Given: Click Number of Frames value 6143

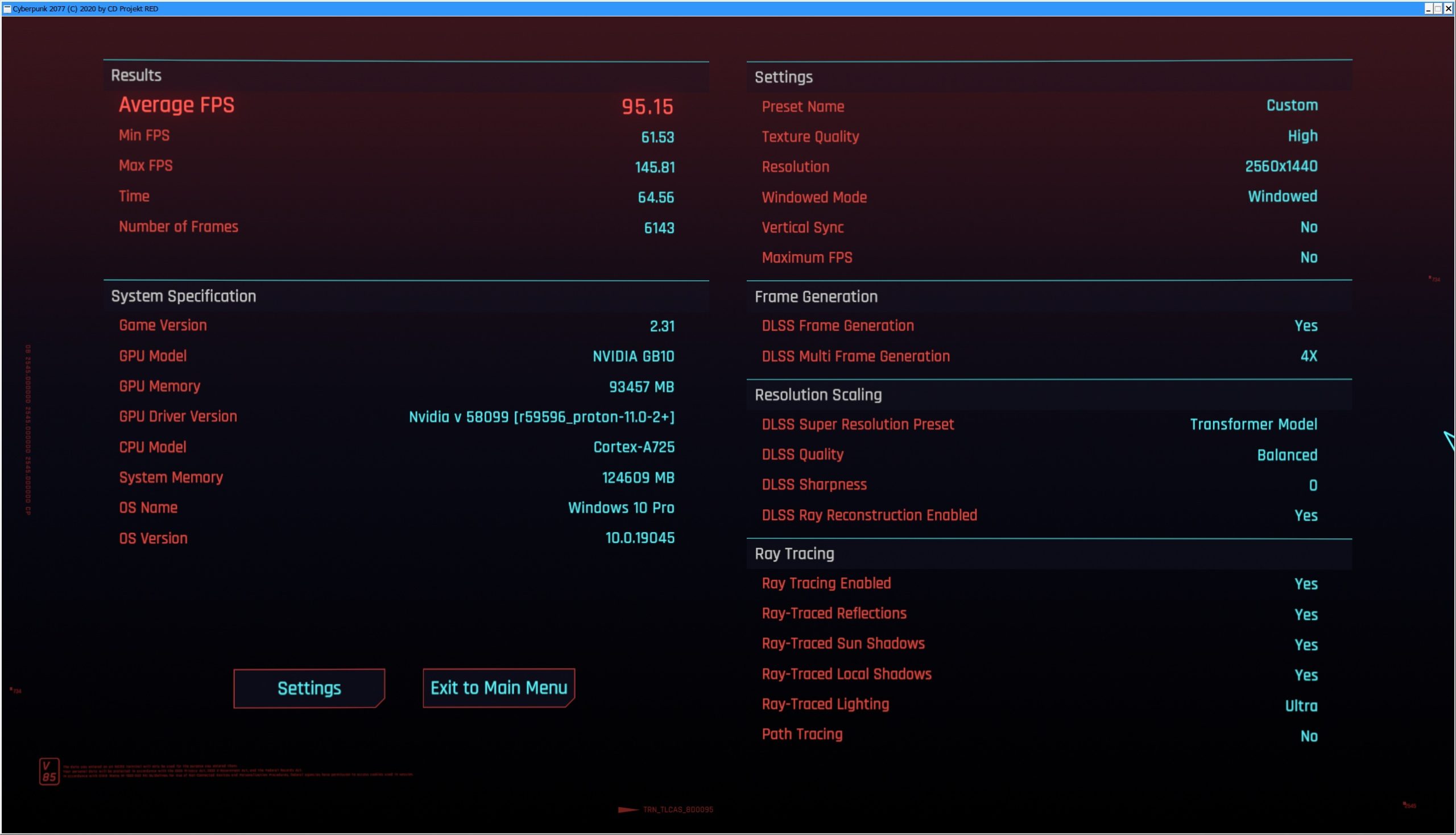Looking at the screenshot, I should (659, 229).
